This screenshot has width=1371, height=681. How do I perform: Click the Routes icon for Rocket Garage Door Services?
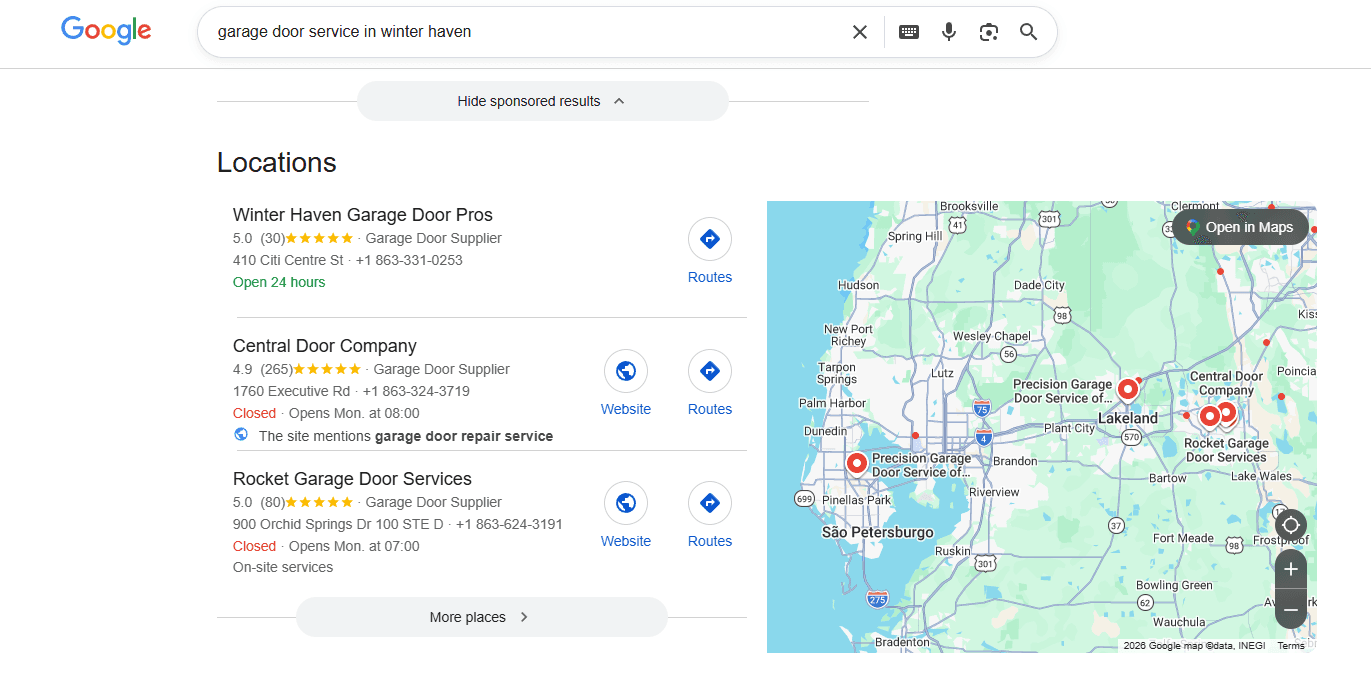pyautogui.click(x=710, y=502)
